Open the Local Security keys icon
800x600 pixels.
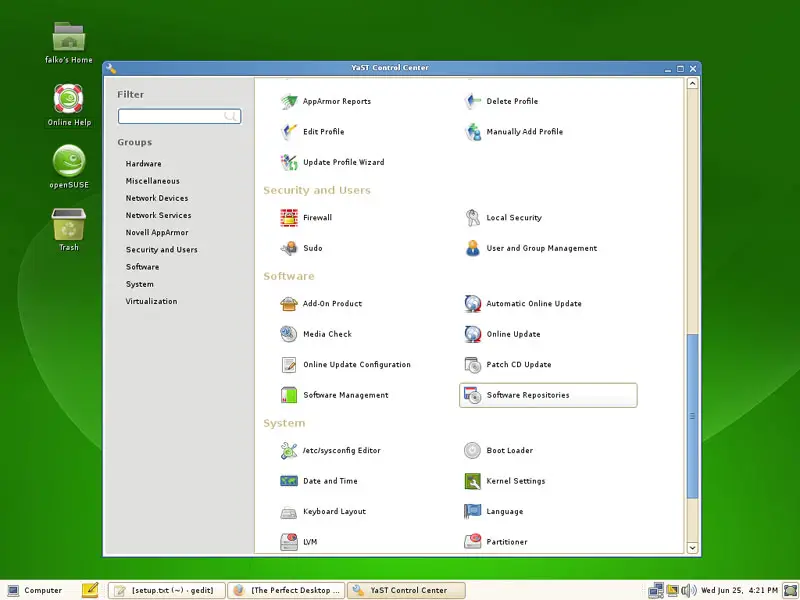point(472,217)
